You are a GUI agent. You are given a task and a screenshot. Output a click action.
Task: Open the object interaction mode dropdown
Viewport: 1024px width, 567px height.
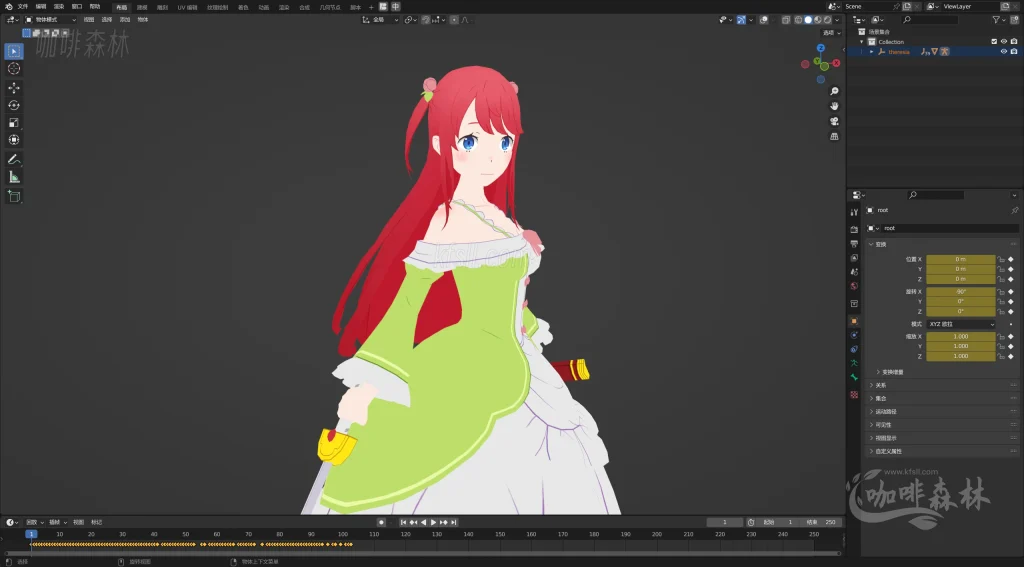point(50,20)
